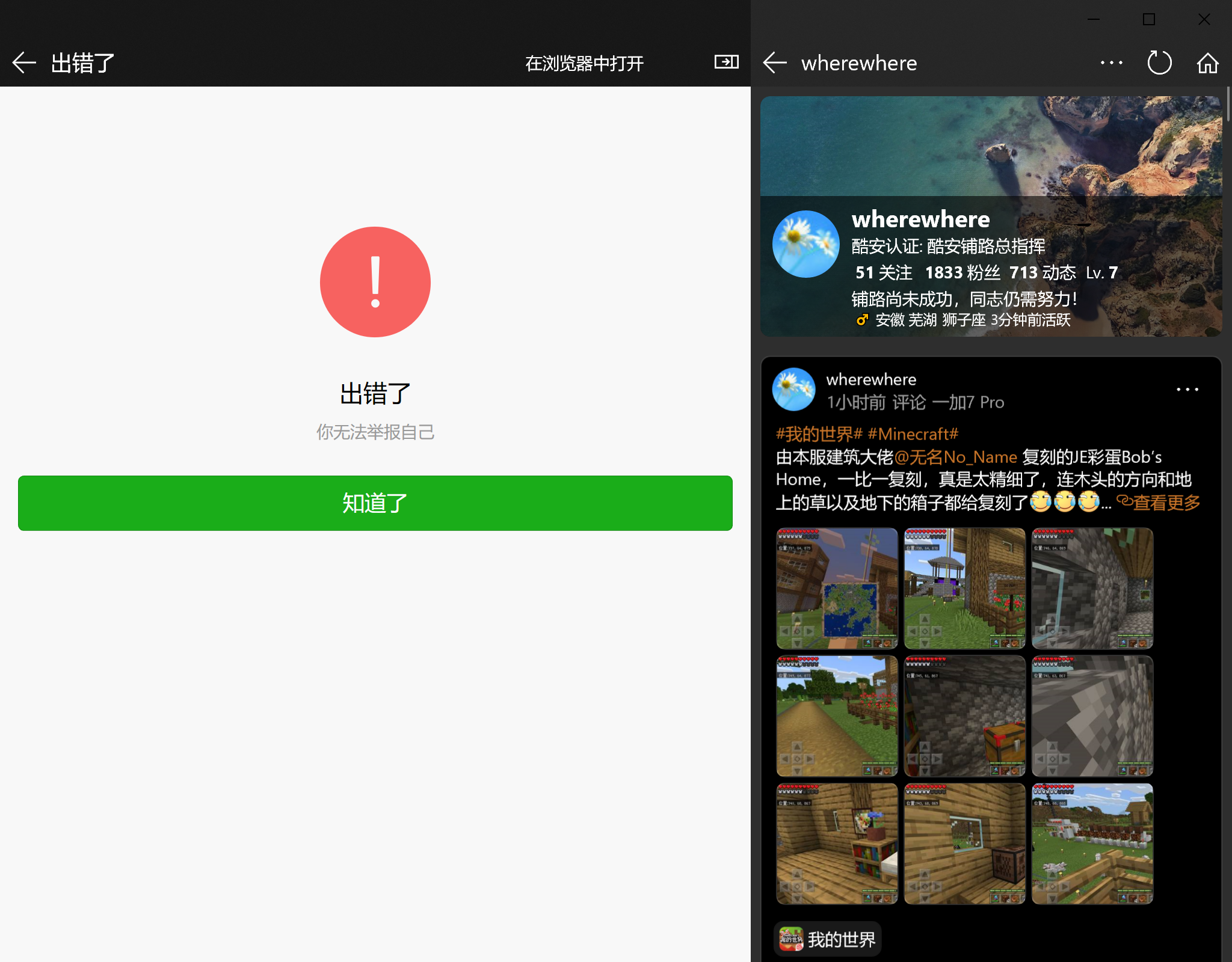1232x962 pixels.
Task: Open the three-dot menu in profile header
Action: coord(1111,63)
